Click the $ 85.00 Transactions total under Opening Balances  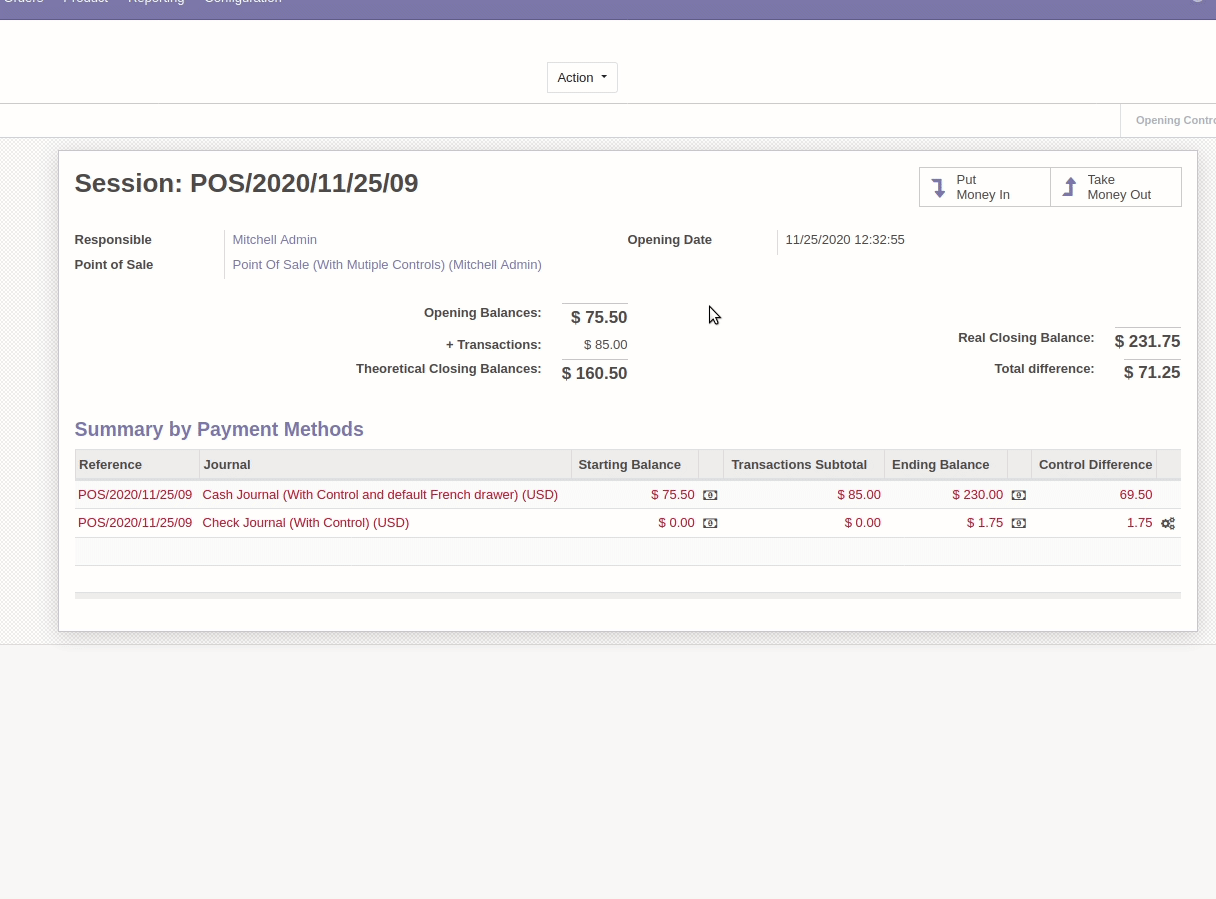[606, 345]
